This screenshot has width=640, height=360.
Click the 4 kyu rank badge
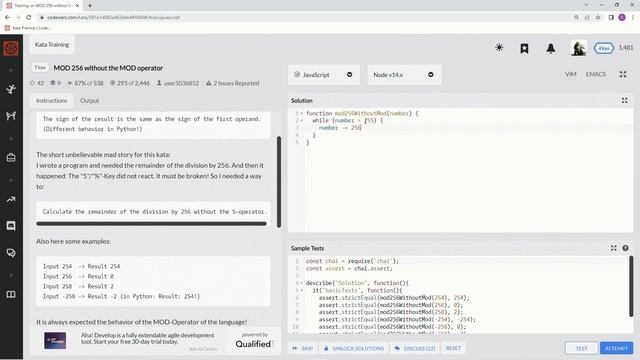(604, 48)
